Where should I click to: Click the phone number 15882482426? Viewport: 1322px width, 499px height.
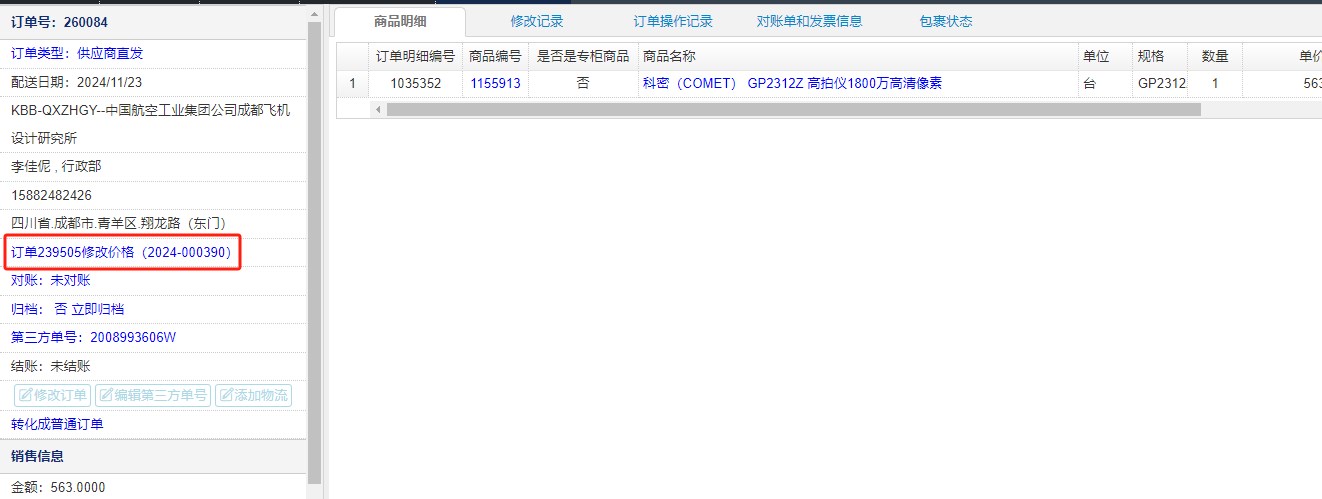coord(51,195)
